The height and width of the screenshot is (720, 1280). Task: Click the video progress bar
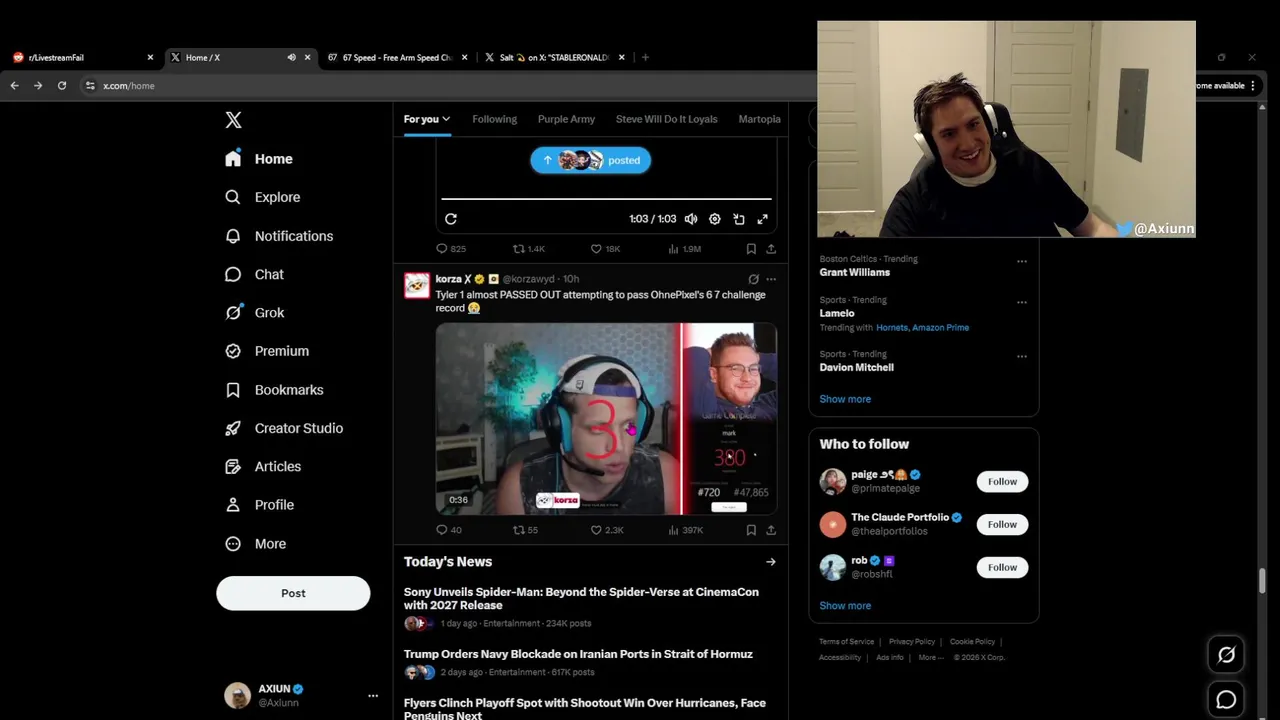(x=606, y=199)
